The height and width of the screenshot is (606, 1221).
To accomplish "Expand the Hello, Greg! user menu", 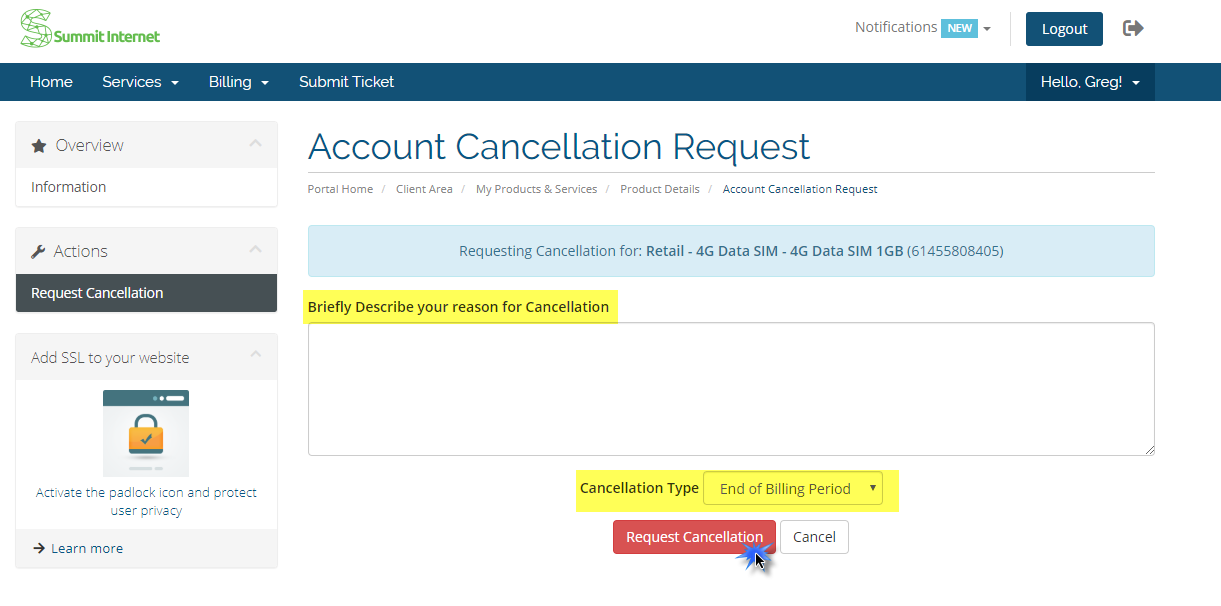I will (x=1090, y=82).
